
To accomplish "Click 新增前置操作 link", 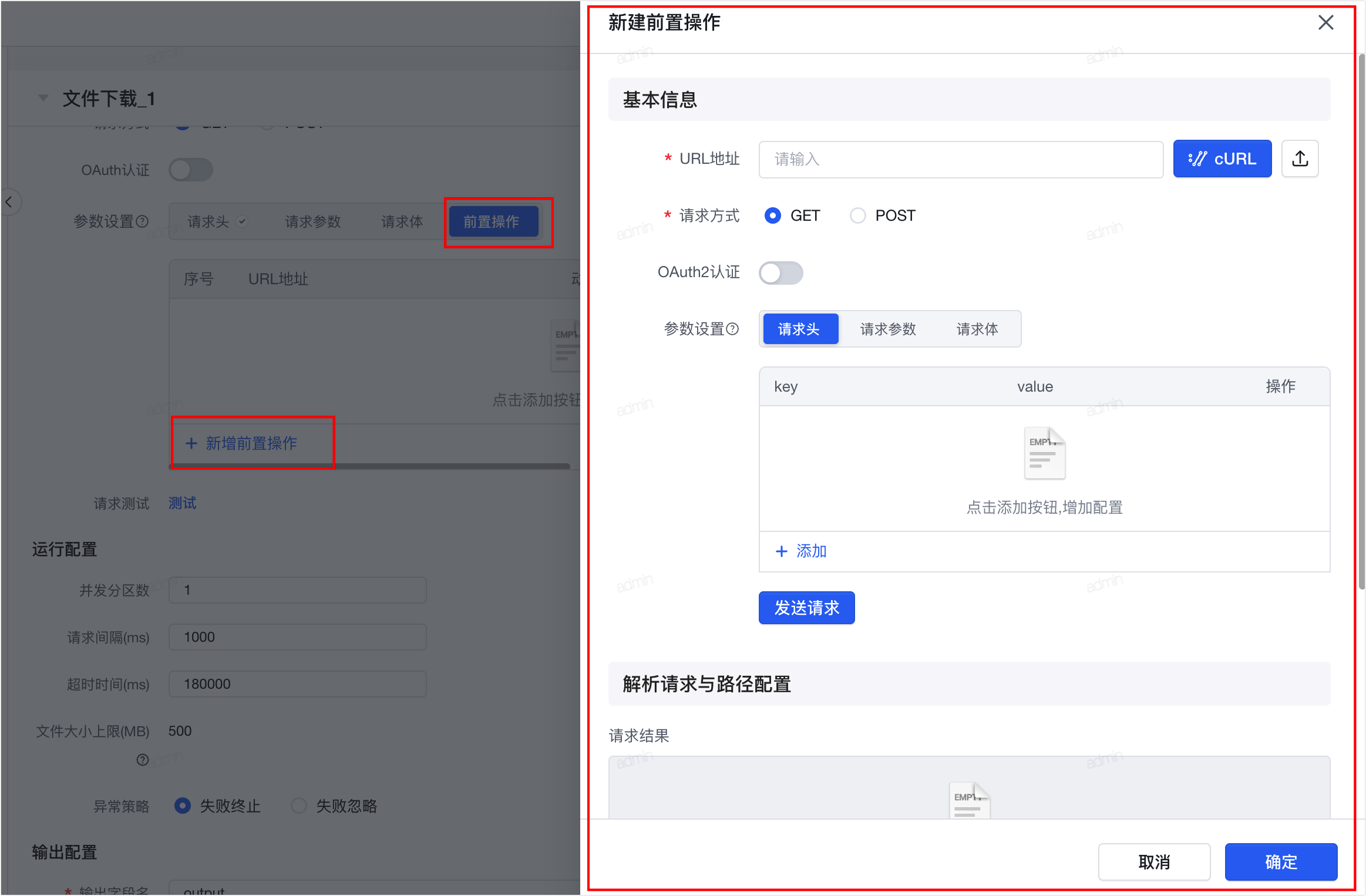I will [x=241, y=443].
